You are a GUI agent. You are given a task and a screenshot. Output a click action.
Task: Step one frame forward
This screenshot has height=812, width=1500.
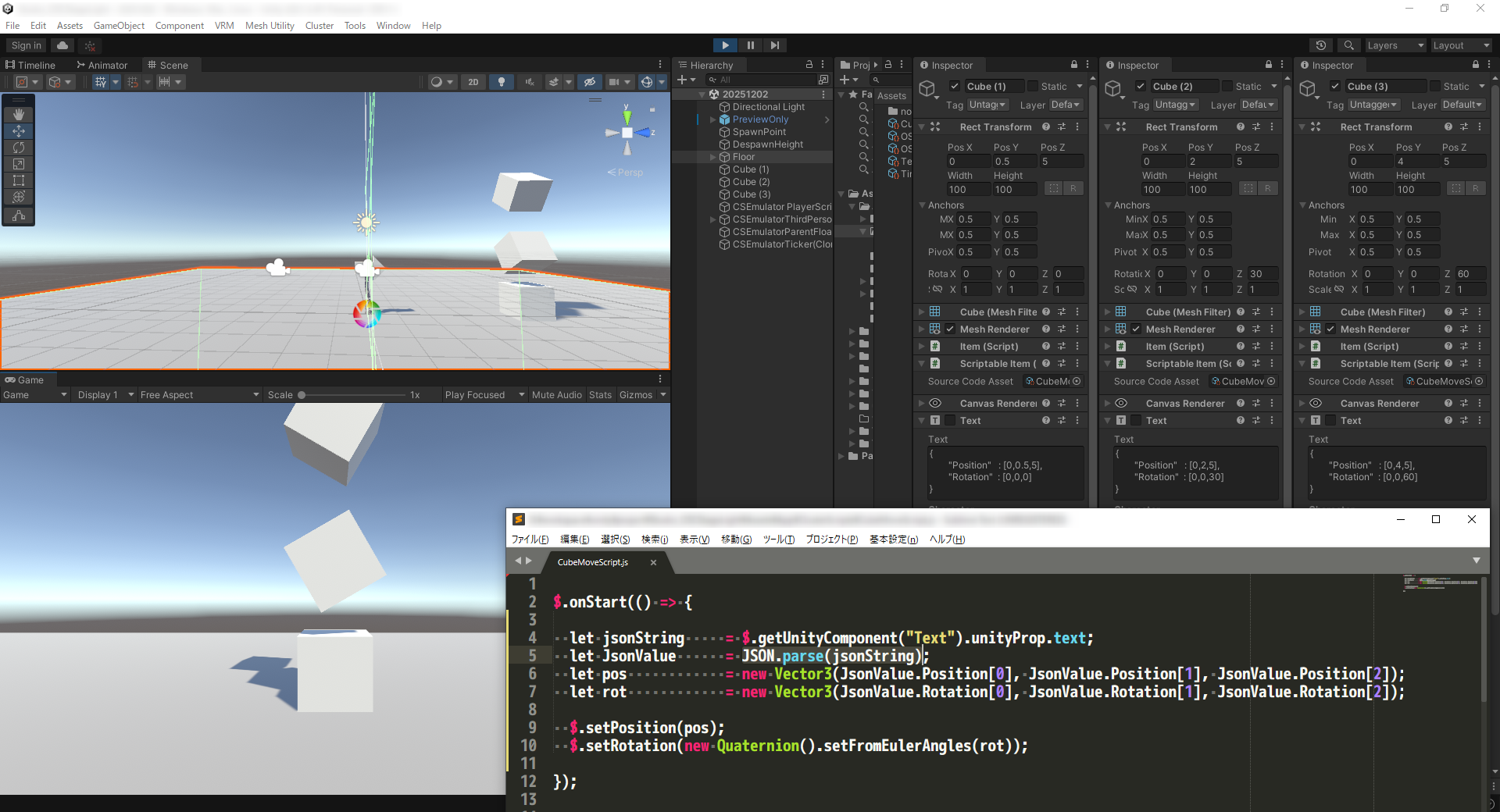[774, 45]
